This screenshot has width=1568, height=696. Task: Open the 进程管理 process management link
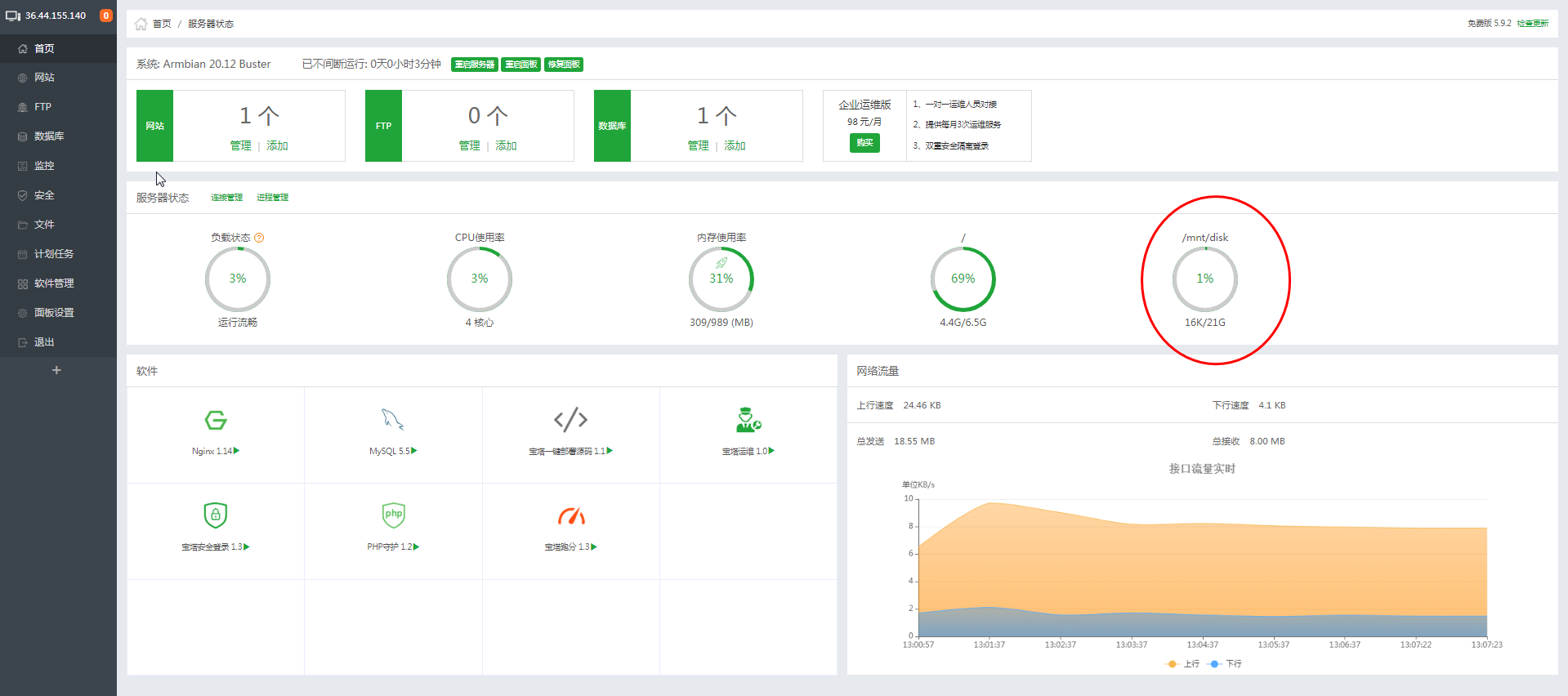pos(272,198)
